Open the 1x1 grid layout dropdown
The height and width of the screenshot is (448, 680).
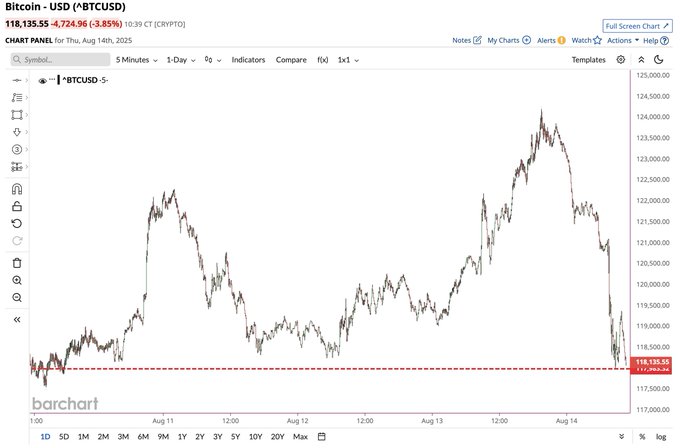(x=348, y=60)
